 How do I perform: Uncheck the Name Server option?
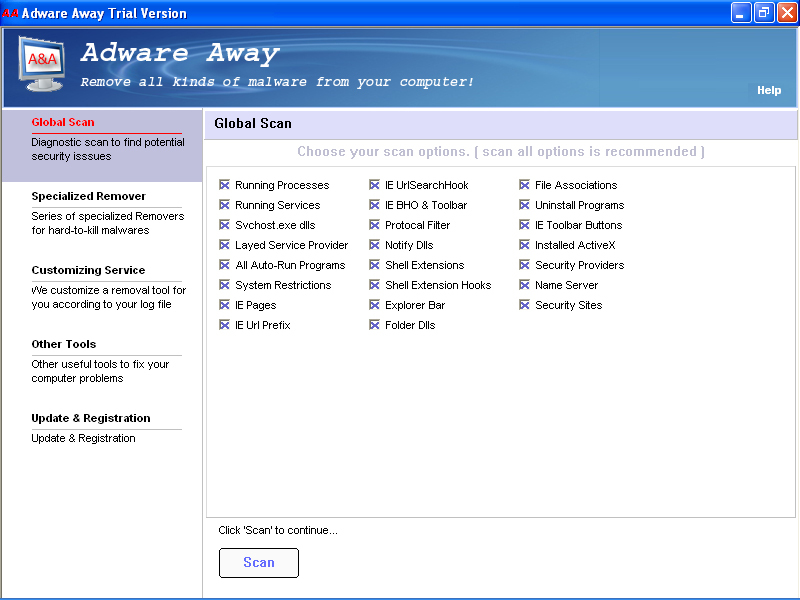(524, 285)
